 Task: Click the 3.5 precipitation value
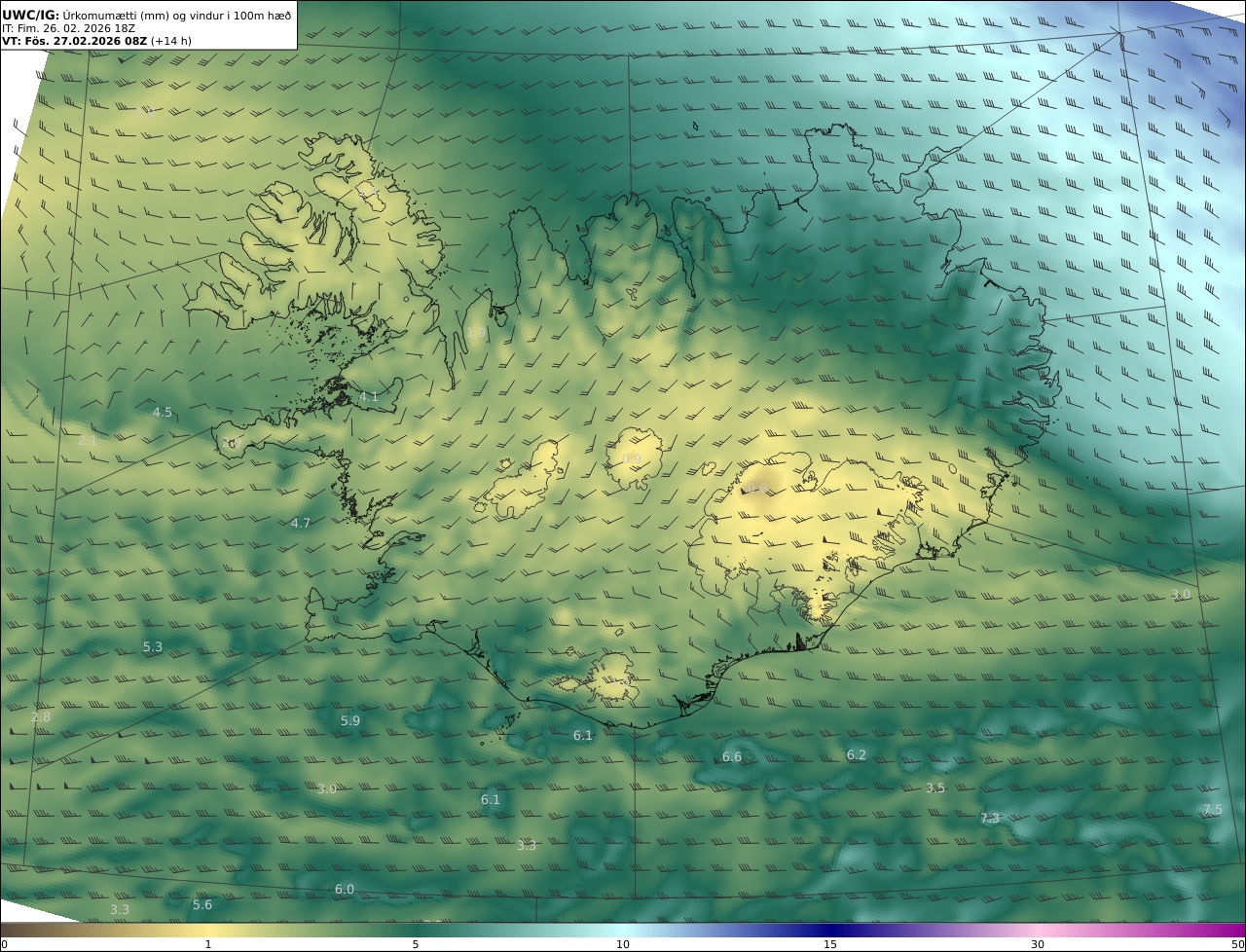935,788
